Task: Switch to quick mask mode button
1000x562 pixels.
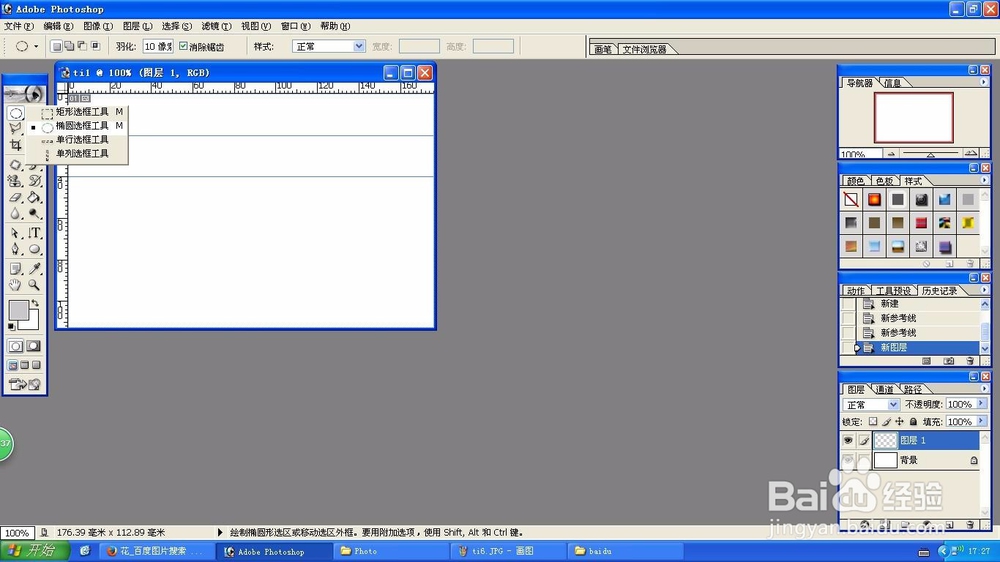Action: tap(34, 346)
